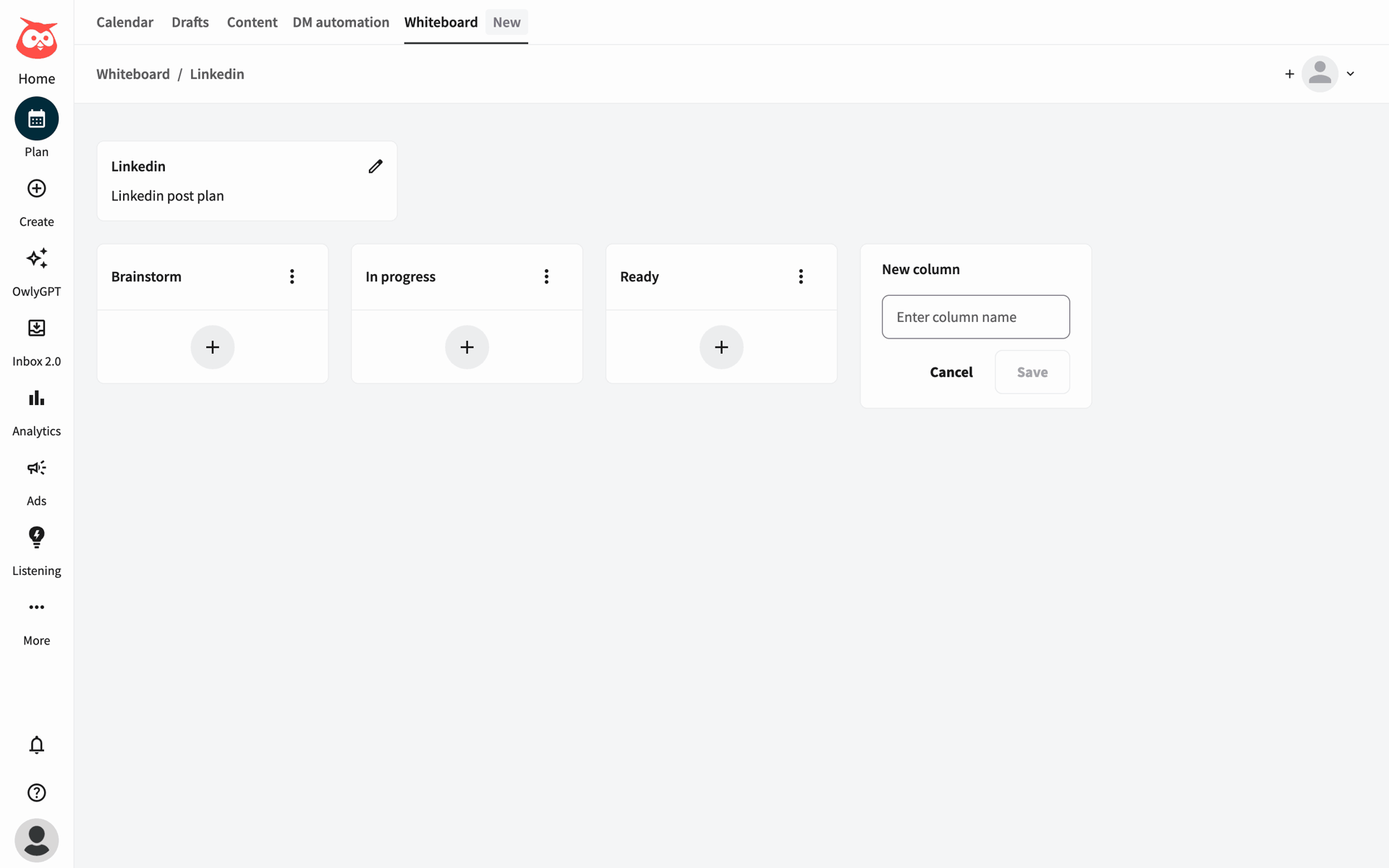Open Listening lightbulb icon
Viewport: 1389px width, 868px height.
tap(36, 537)
